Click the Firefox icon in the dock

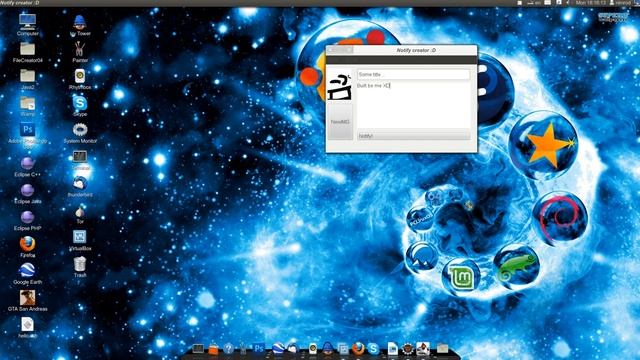pos(358,349)
